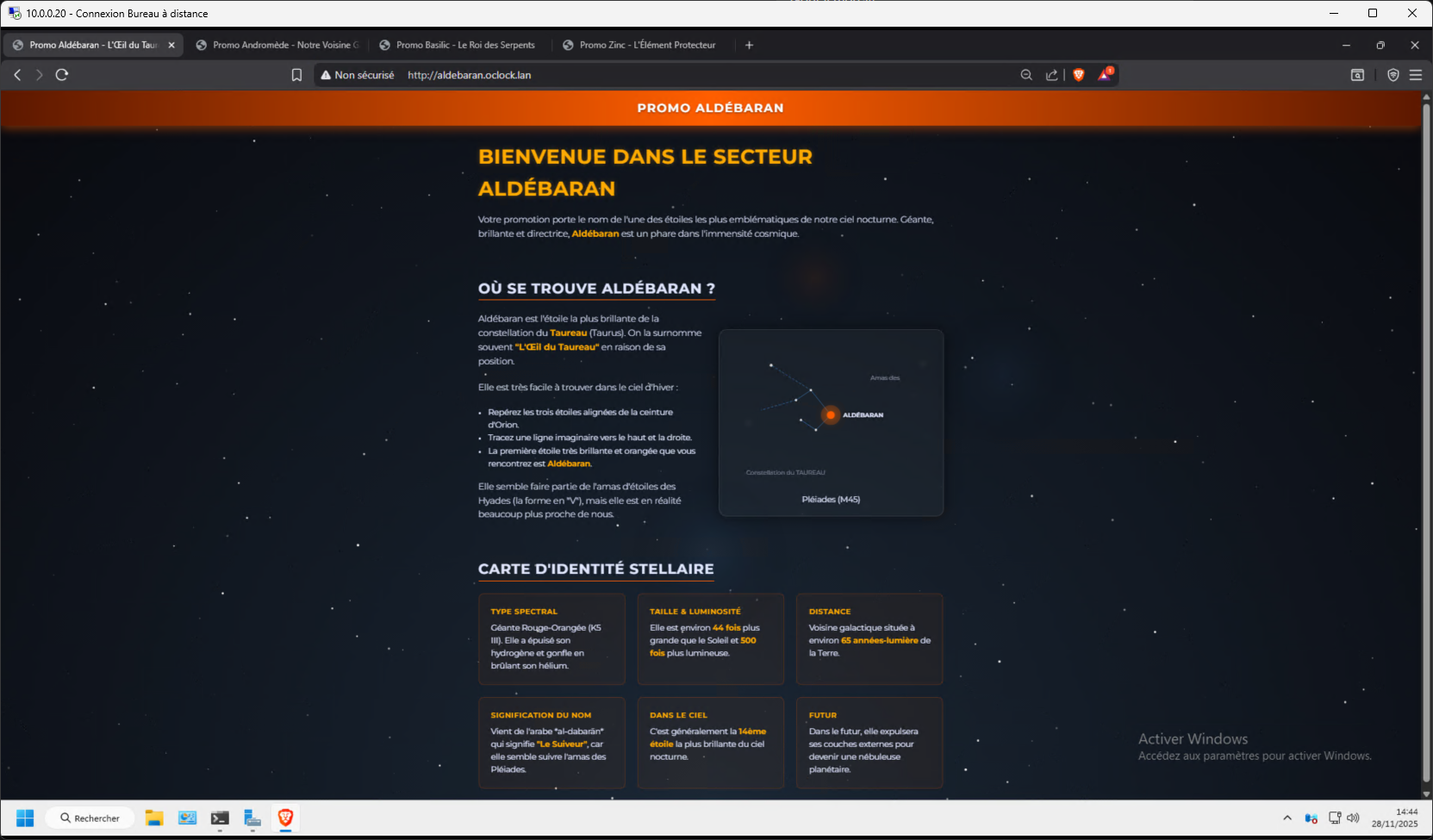Open the Windows Start menu

25,818
